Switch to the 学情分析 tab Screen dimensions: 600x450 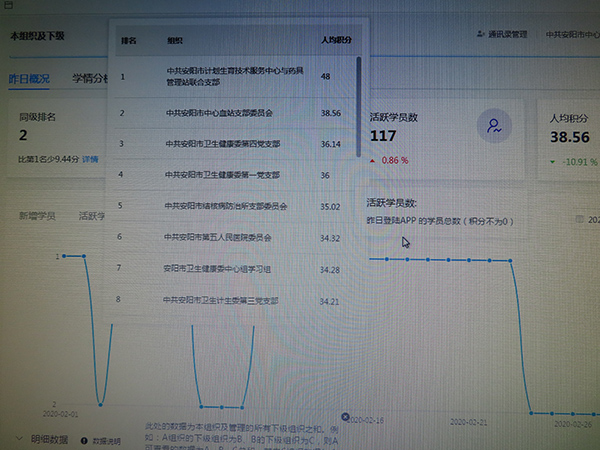click(x=90, y=78)
